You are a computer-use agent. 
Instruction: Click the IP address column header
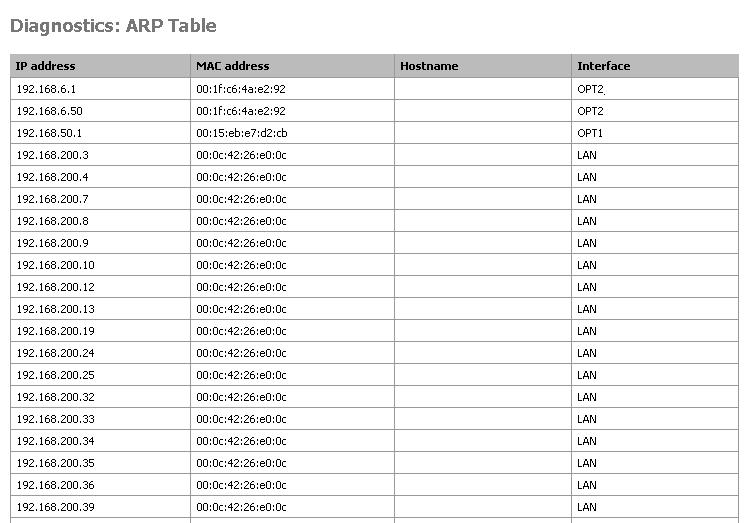(x=46, y=66)
